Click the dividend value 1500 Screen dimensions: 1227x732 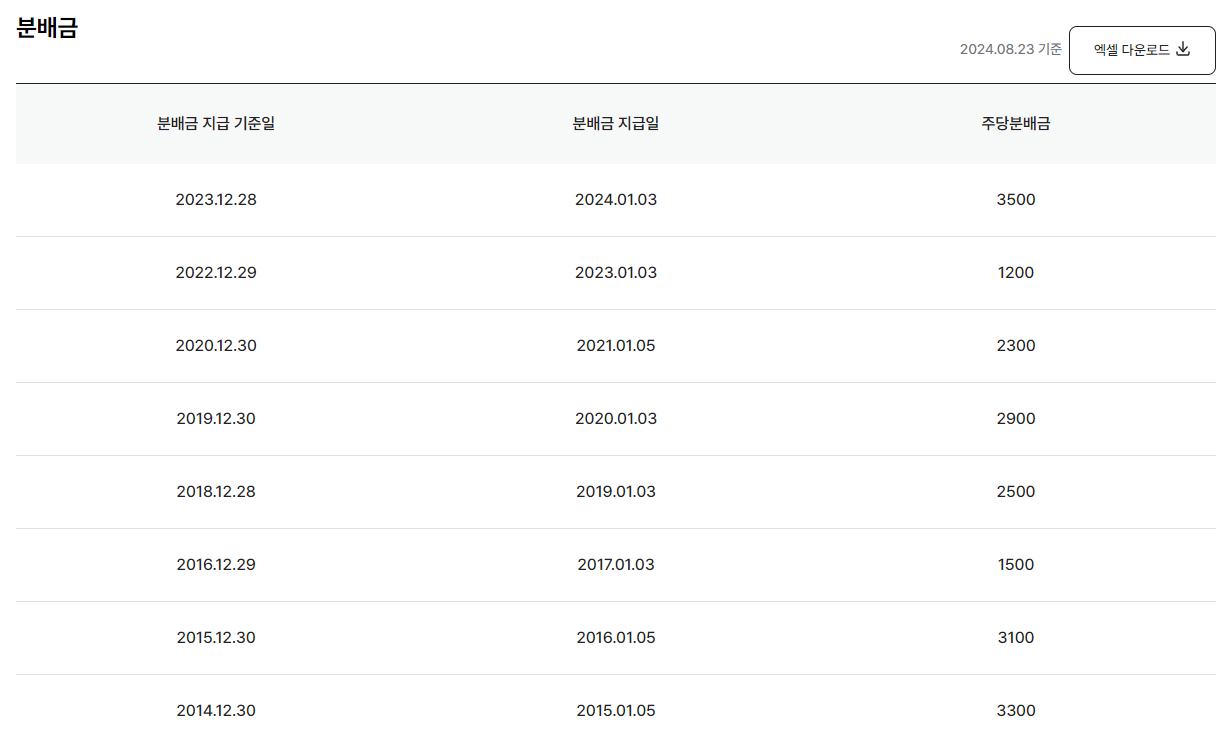pyautogui.click(x=1016, y=564)
